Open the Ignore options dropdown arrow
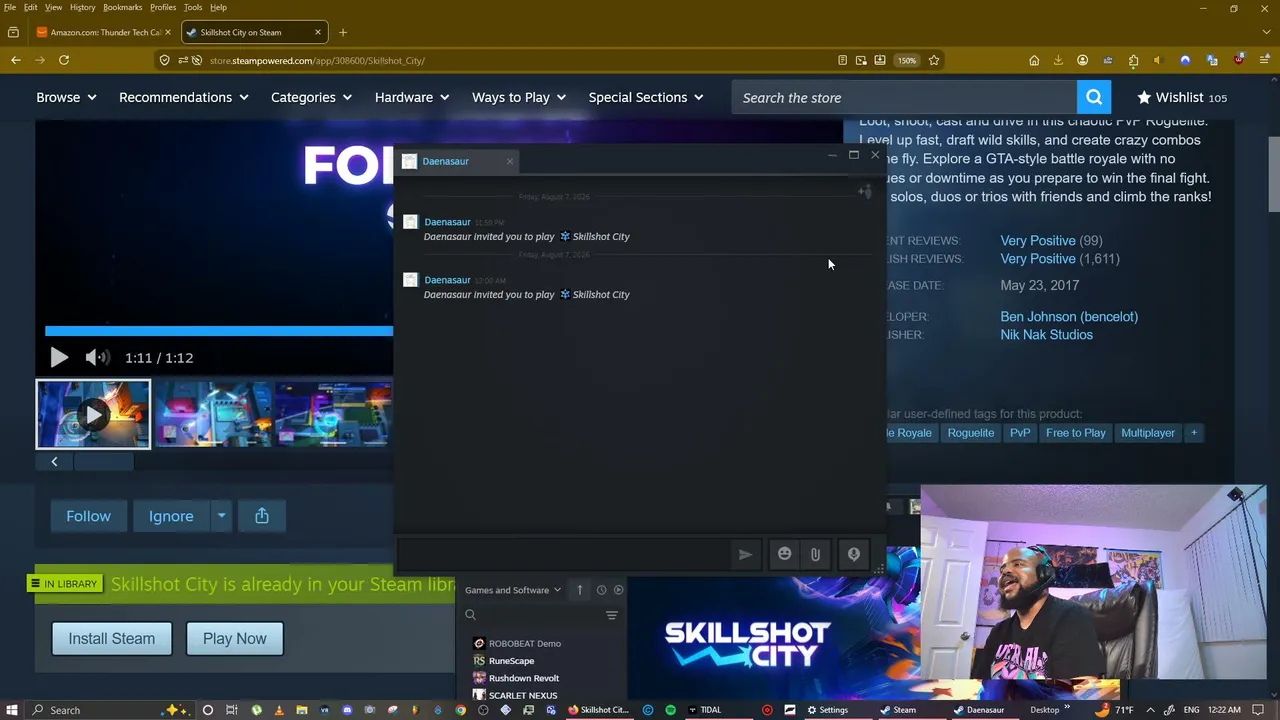The height and width of the screenshot is (720, 1280). pyautogui.click(x=221, y=516)
